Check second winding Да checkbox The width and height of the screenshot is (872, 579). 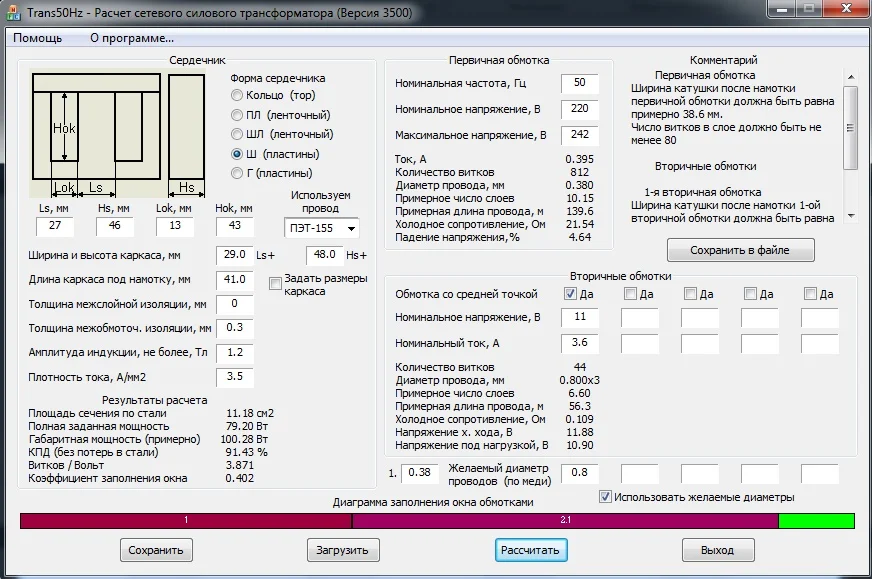(630, 294)
